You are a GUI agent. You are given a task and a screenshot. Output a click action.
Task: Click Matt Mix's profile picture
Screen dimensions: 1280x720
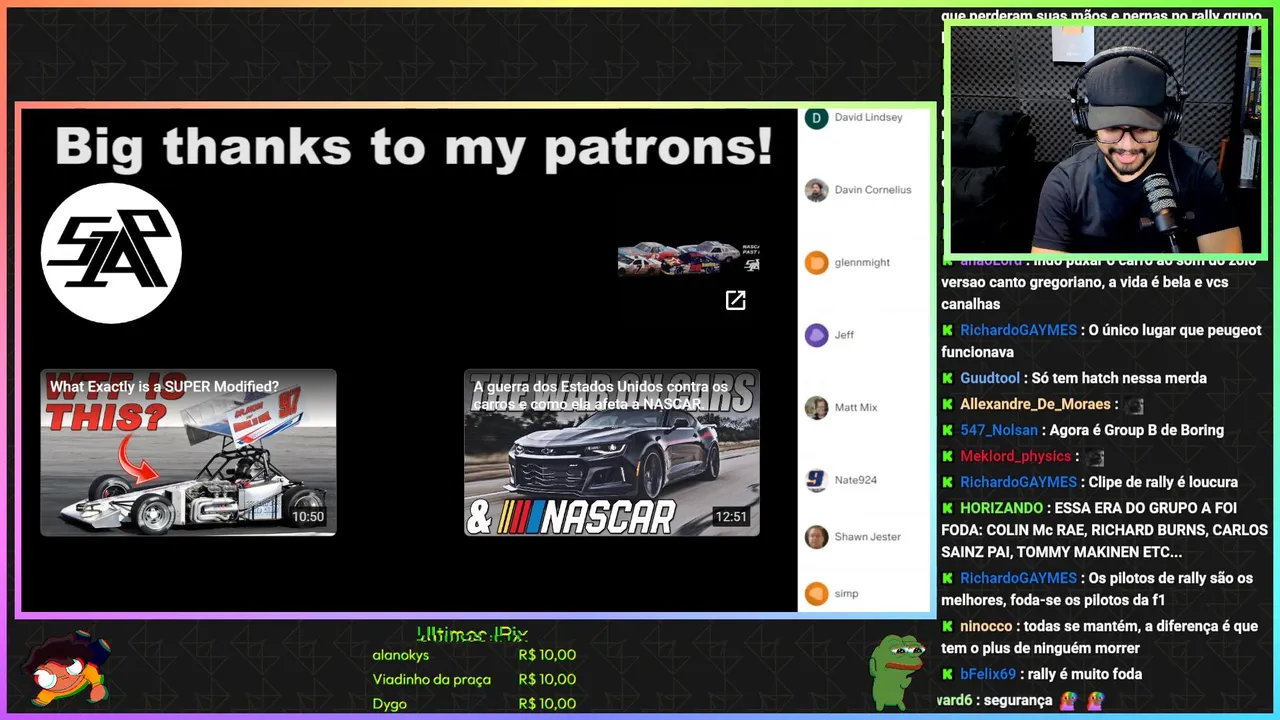[x=817, y=408]
